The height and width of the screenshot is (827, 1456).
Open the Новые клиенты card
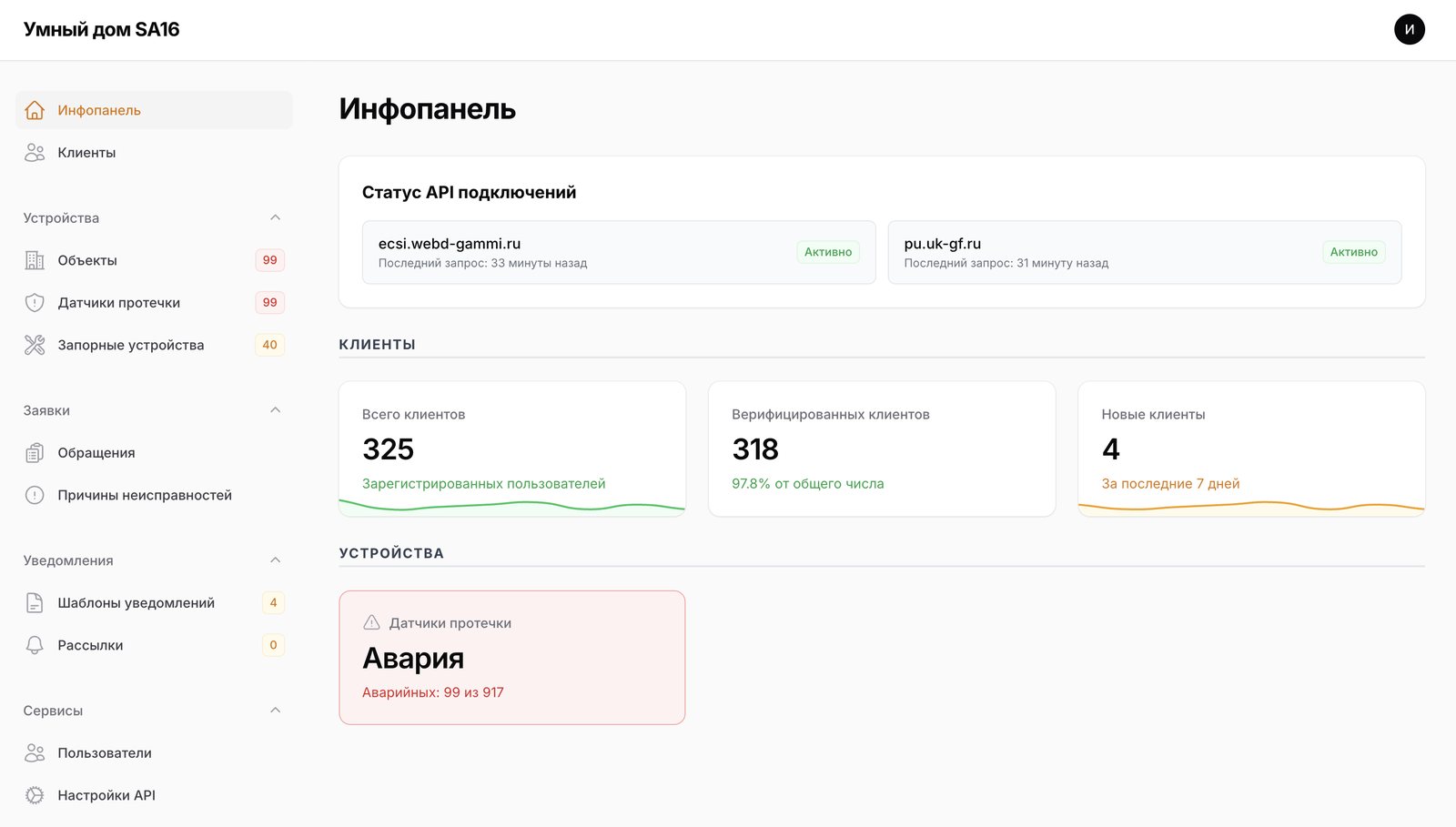1251,449
